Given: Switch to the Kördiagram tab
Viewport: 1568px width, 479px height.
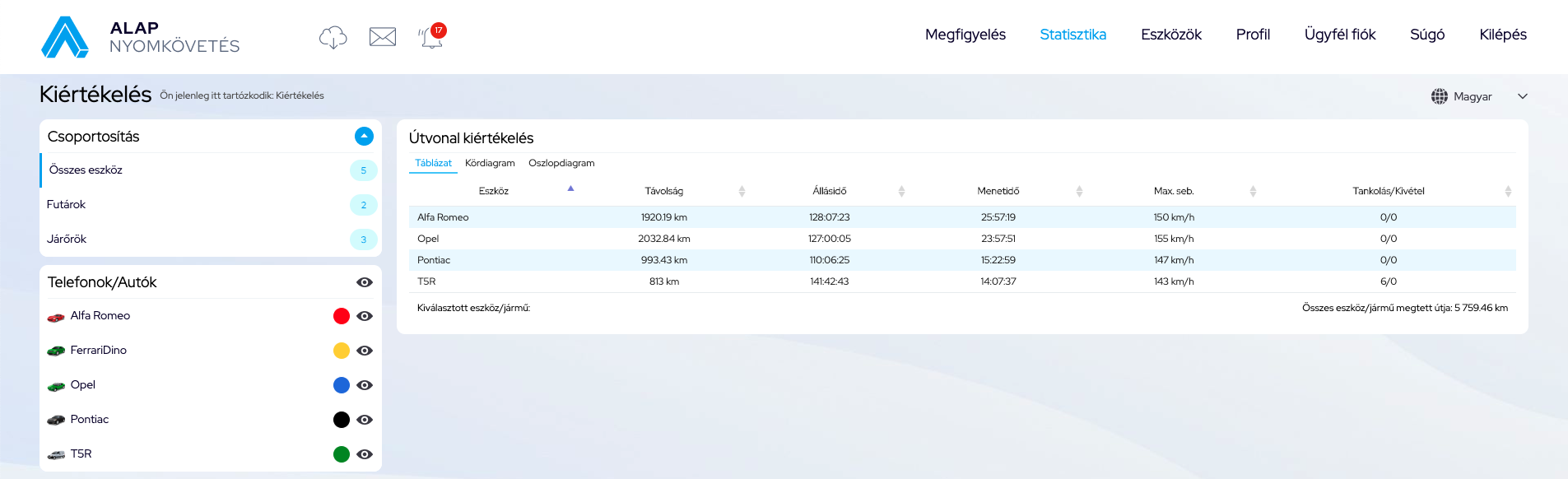Looking at the screenshot, I should pyautogui.click(x=490, y=163).
